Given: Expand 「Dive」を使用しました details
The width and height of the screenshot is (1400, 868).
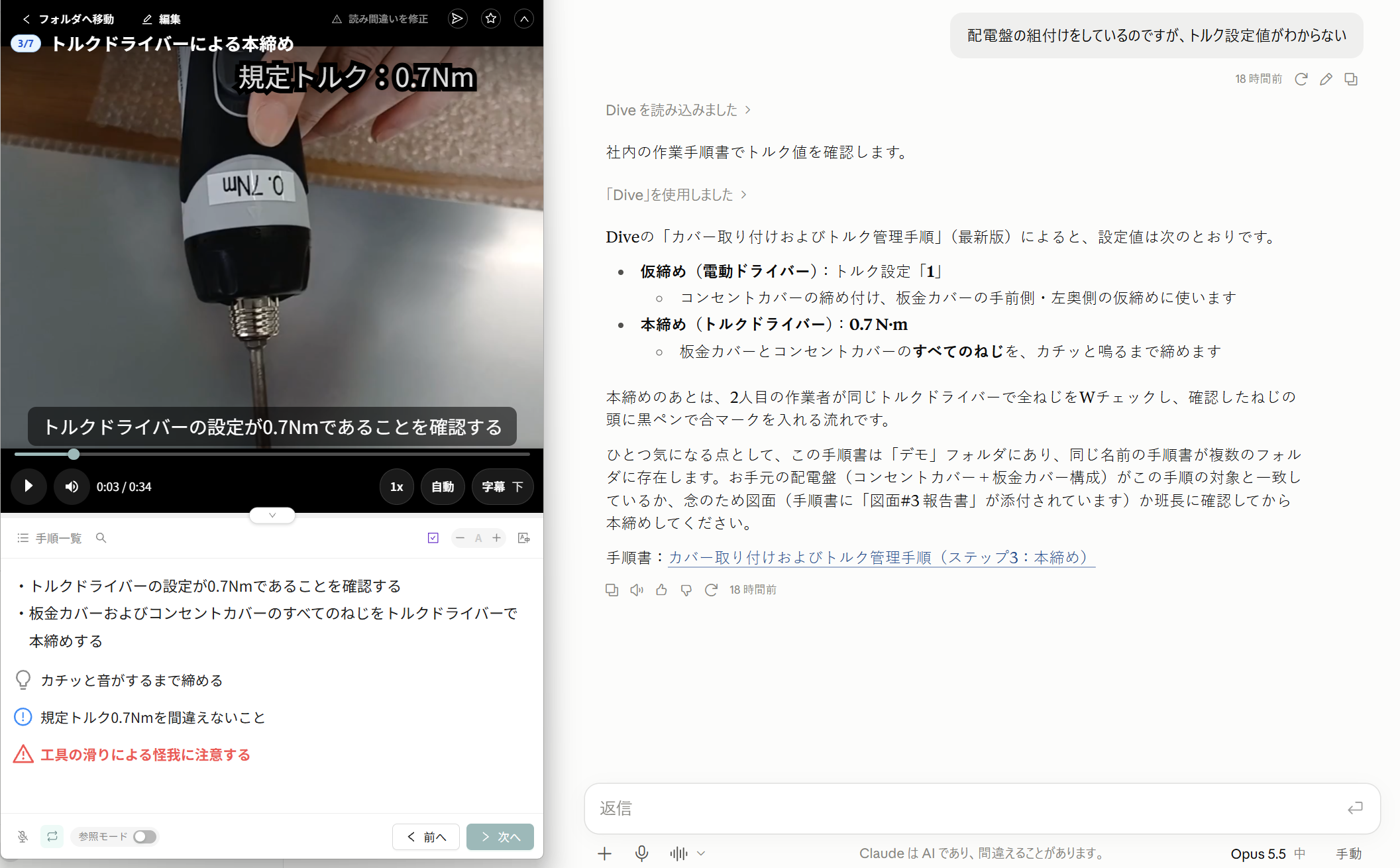Looking at the screenshot, I should click(x=676, y=195).
